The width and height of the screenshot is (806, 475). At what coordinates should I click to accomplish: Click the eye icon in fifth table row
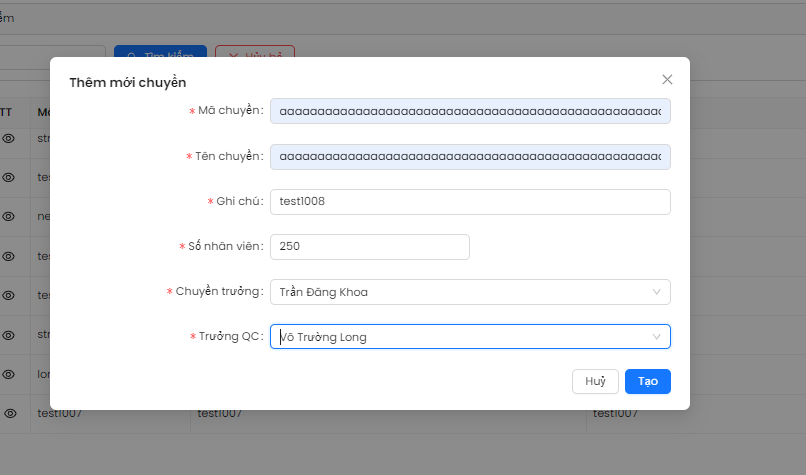pyautogui.click(x=8, y=295)
